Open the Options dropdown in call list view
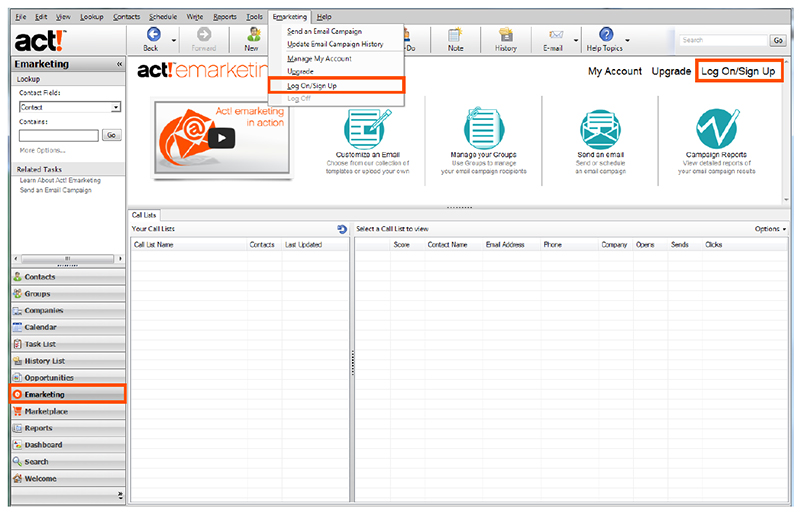800x513 pixels. 770,229
